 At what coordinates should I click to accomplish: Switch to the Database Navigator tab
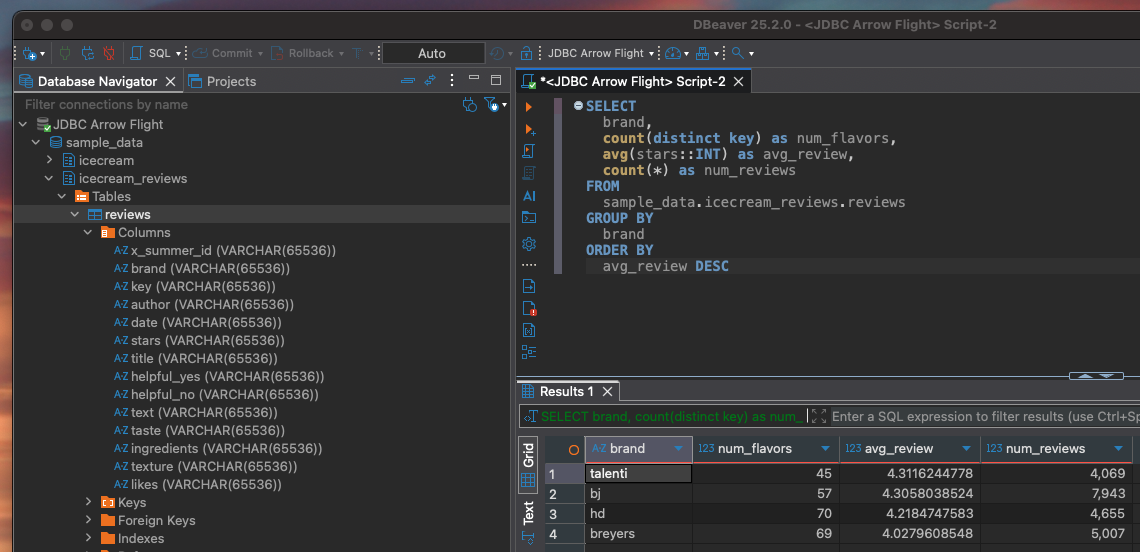click(97, 81)
